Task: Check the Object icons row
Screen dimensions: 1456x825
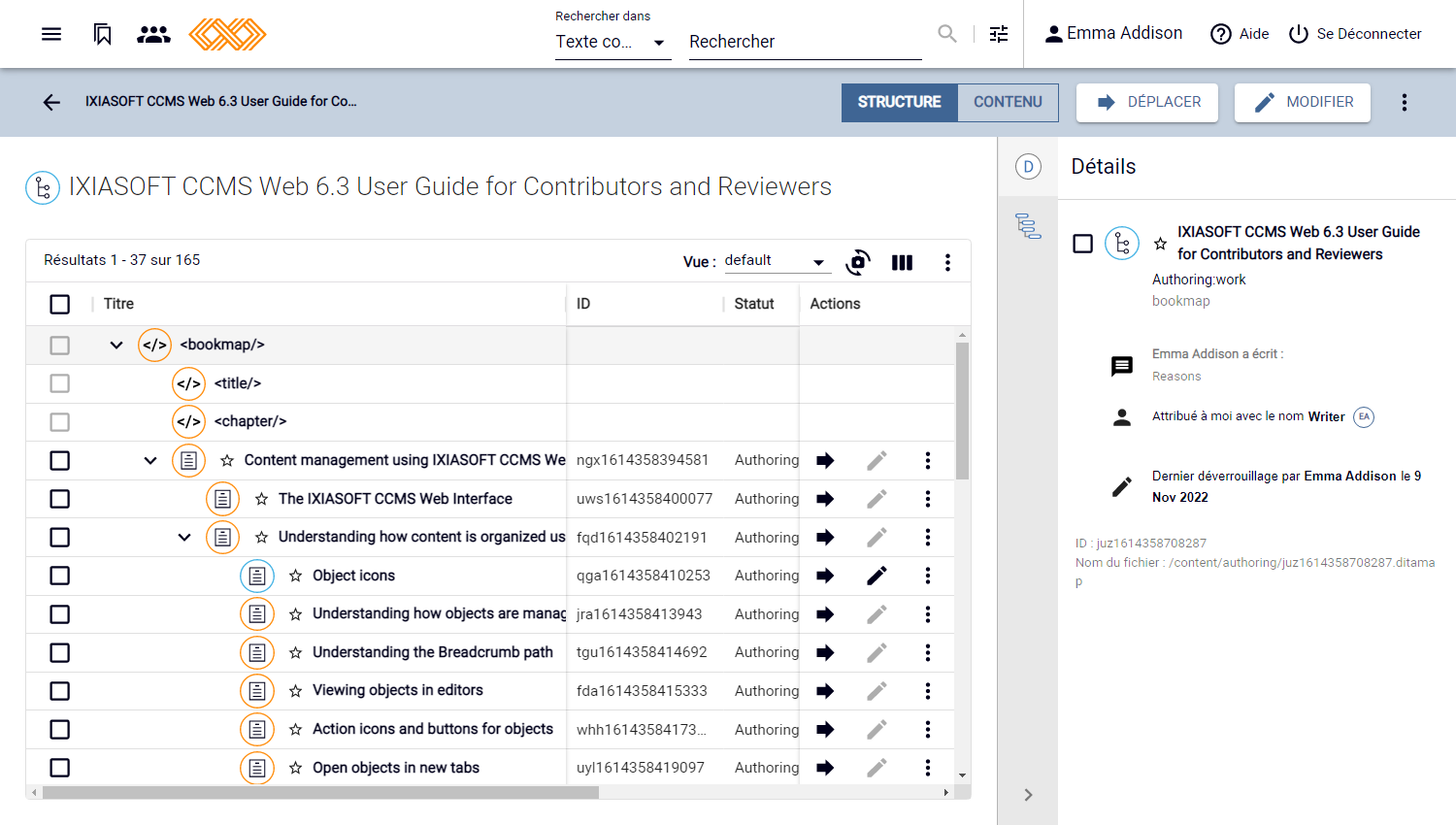Action: coord(60,576)
